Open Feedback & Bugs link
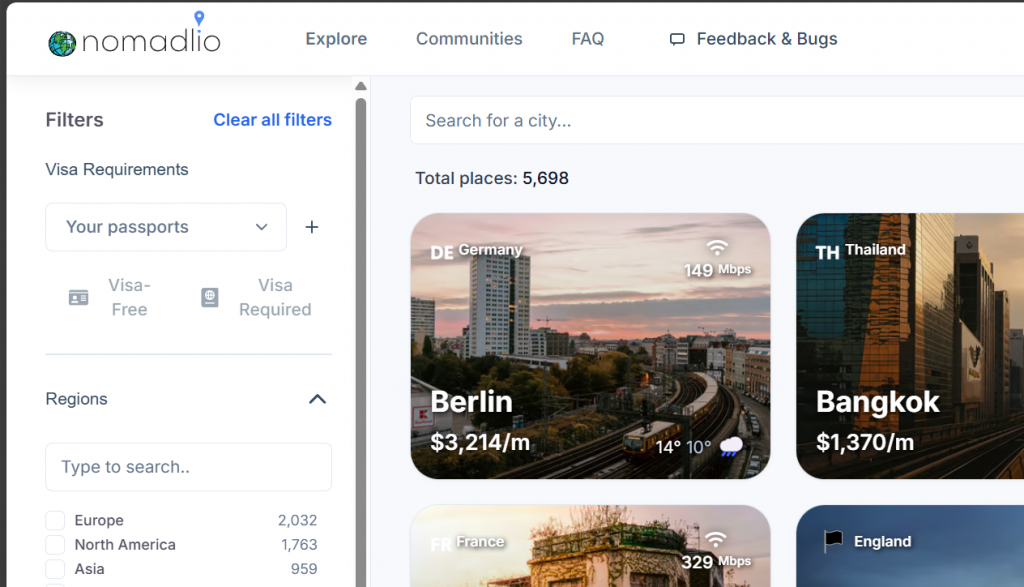The image size is (1024, 587). click(x=753, y=39)
